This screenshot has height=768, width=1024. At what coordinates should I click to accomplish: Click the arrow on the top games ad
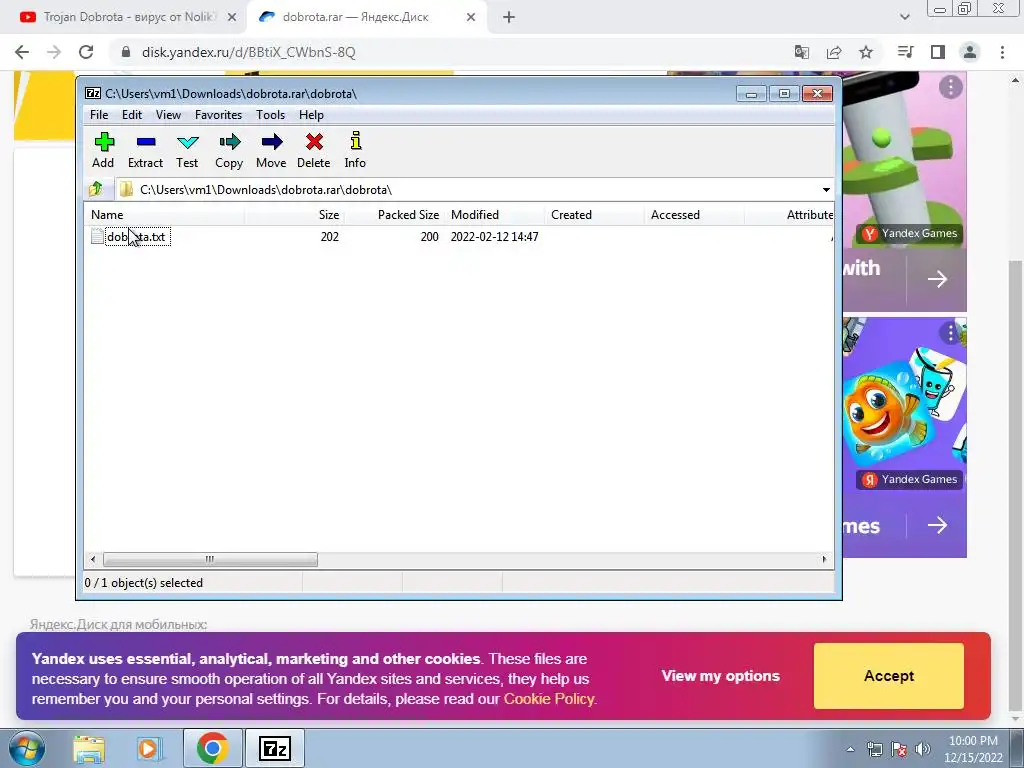tap(937, 280)
